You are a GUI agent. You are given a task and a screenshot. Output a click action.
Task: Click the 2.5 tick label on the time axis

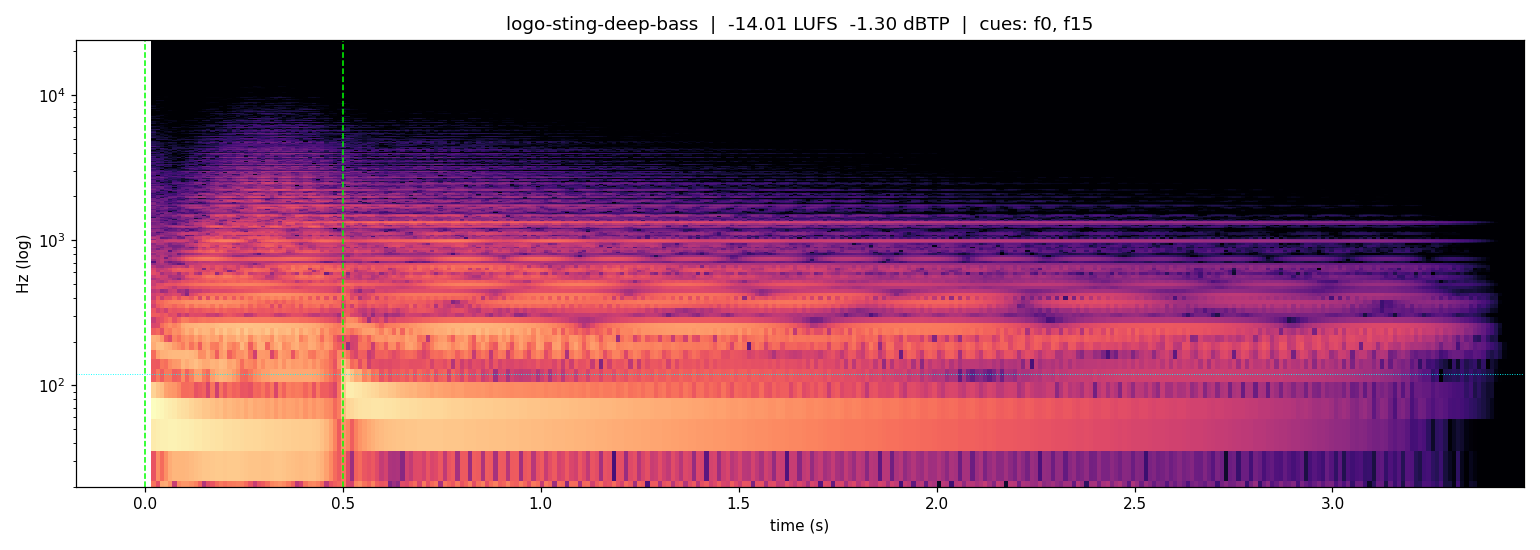[x=1134, y=504]
